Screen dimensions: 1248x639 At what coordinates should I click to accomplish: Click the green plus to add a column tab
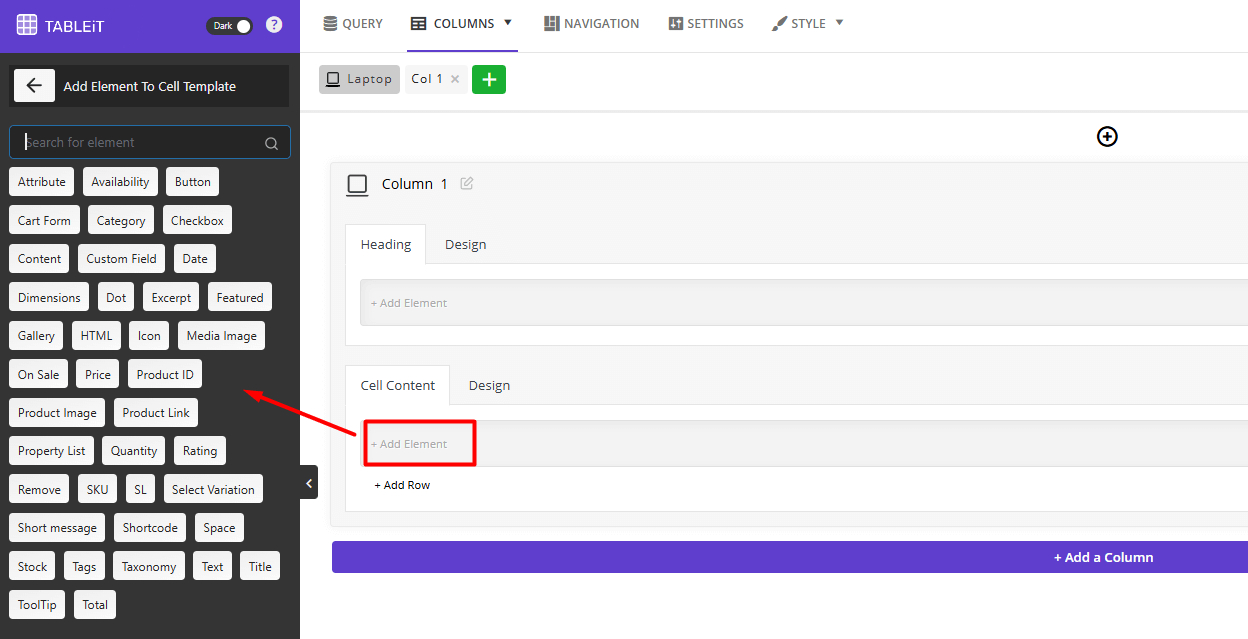click(488, 79)
